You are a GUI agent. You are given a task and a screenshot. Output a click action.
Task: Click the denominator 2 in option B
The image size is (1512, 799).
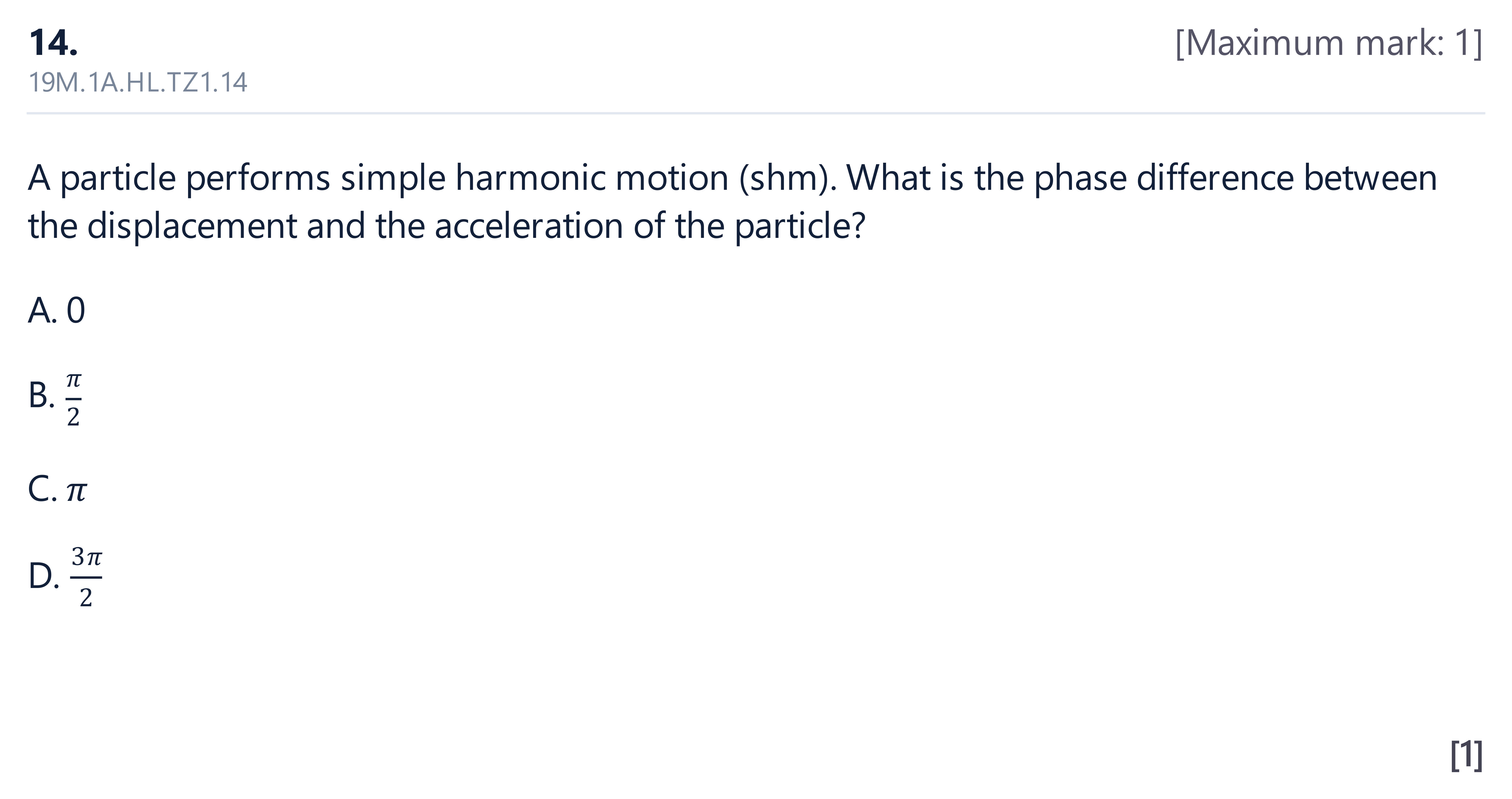pyautogui.click(x=73, y=417)
